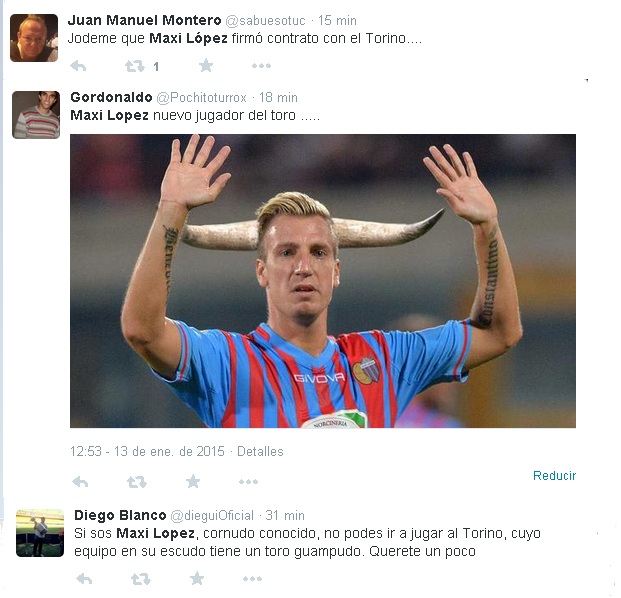Star Gordonaldo's tweet as favorite
This screenshot has width=621, height=598.
(193, 481)
